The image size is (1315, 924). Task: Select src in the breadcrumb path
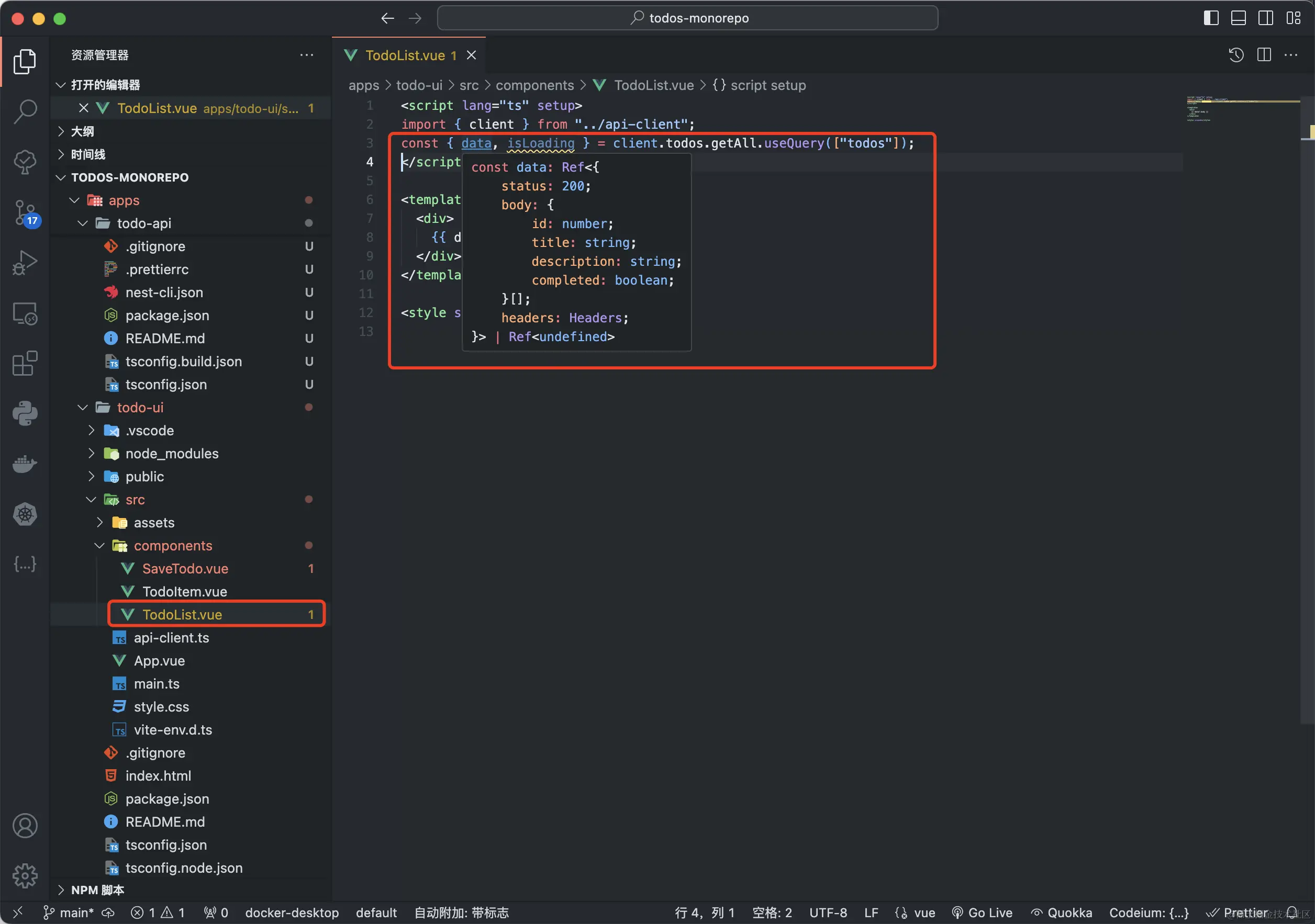[x=469, y=85]
